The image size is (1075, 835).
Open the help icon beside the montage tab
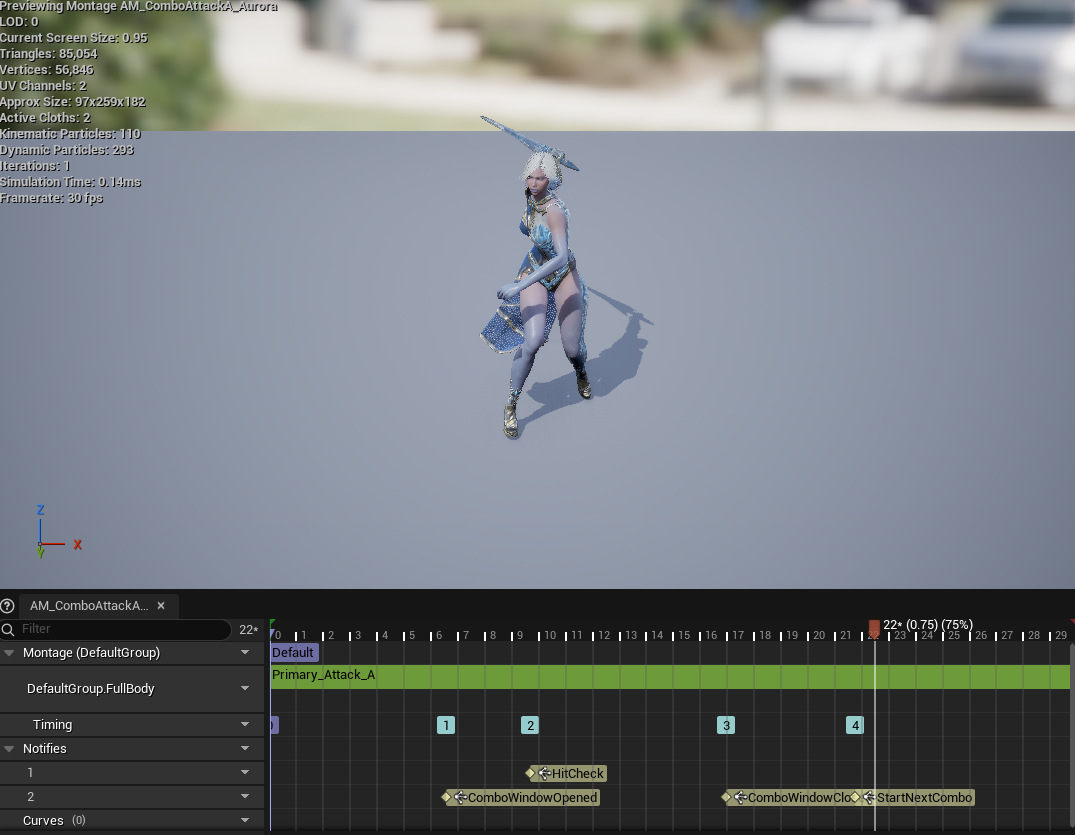pos(8,606)
